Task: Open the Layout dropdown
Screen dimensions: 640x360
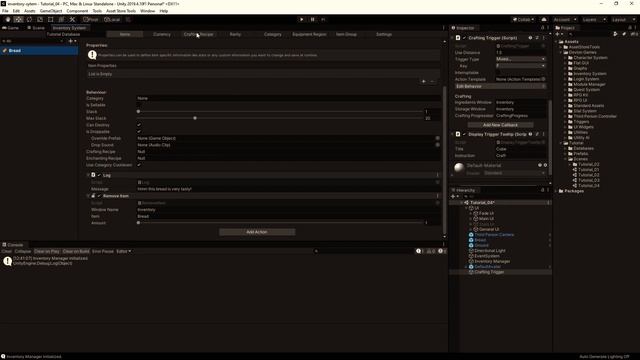Action: point(623,20)
